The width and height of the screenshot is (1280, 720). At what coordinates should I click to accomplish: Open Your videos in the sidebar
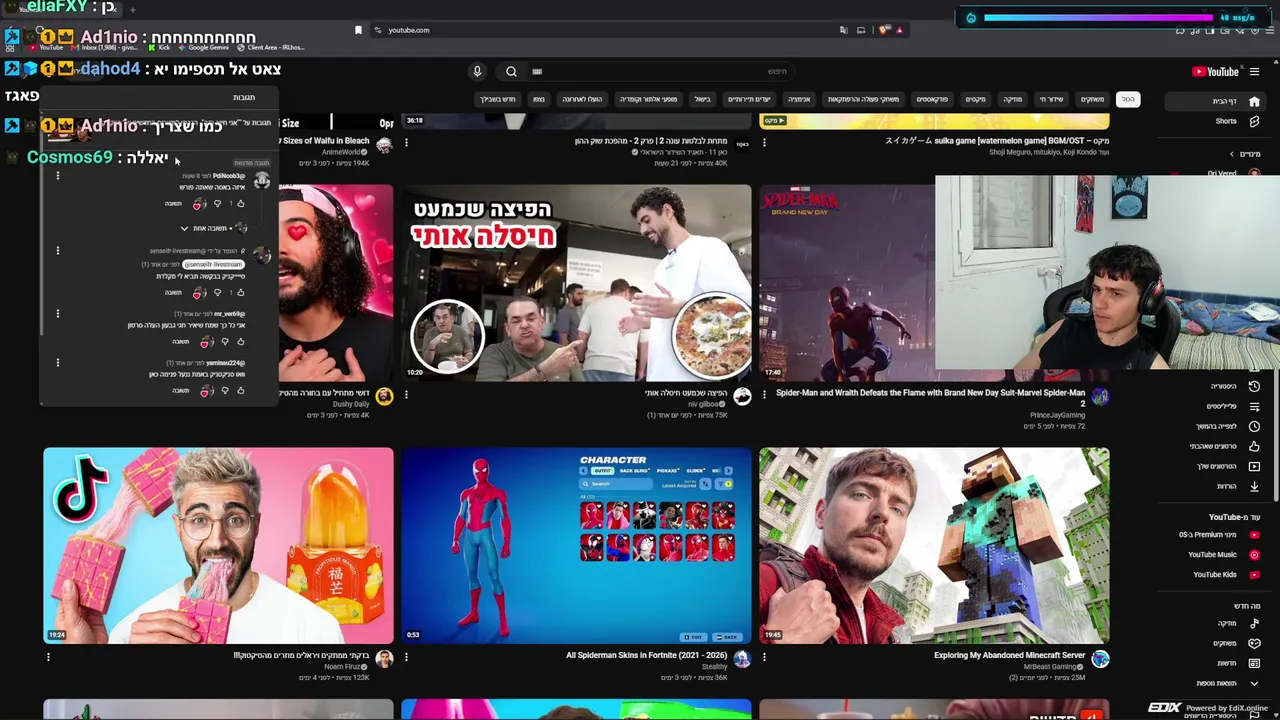point(1254,466)
